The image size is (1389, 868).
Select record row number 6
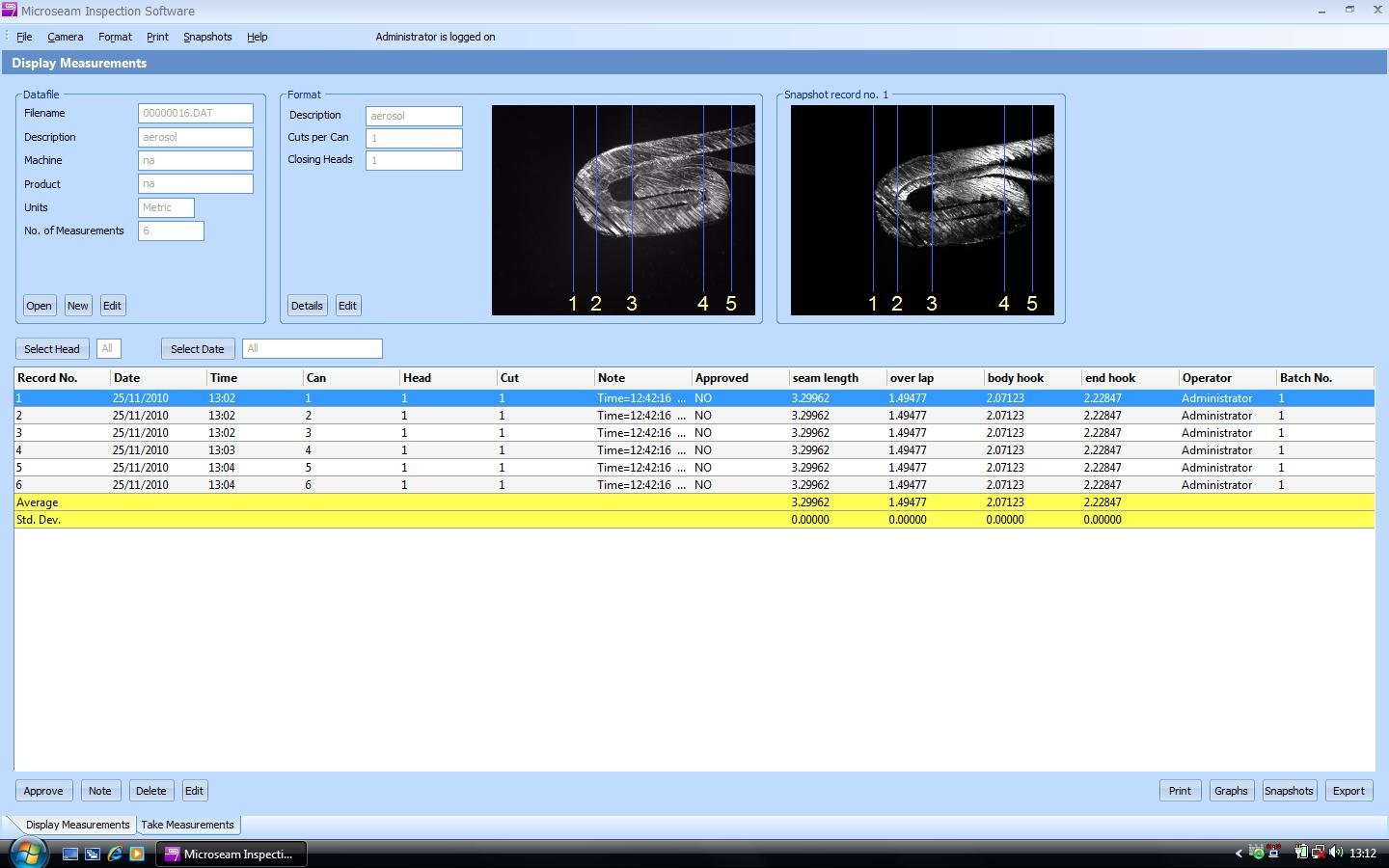point(694,485)
